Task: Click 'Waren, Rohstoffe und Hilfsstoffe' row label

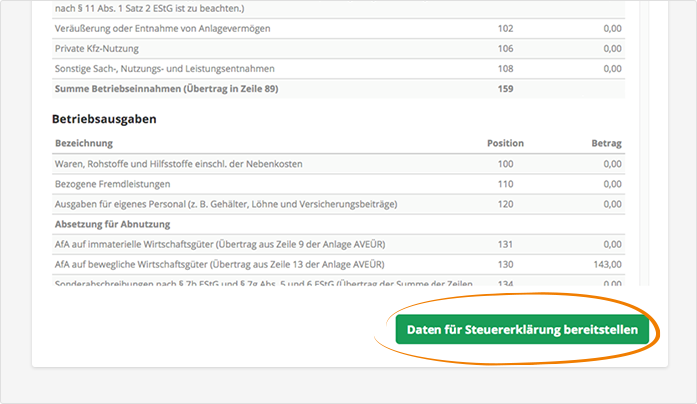Action: (178, 164)
